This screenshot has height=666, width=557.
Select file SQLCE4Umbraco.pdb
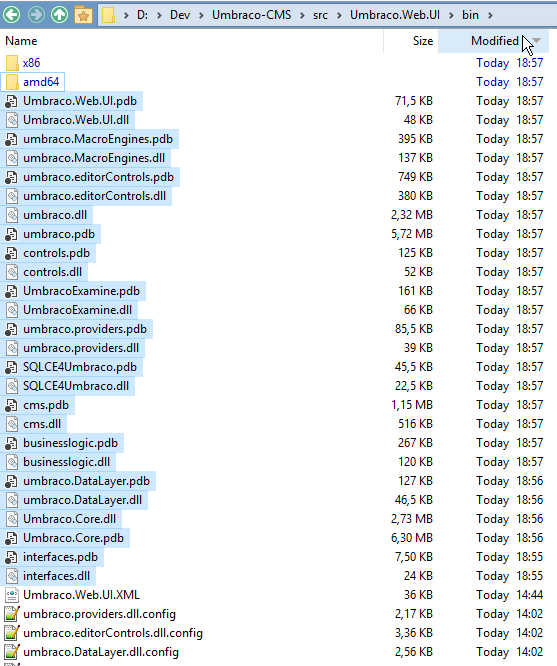80,367
